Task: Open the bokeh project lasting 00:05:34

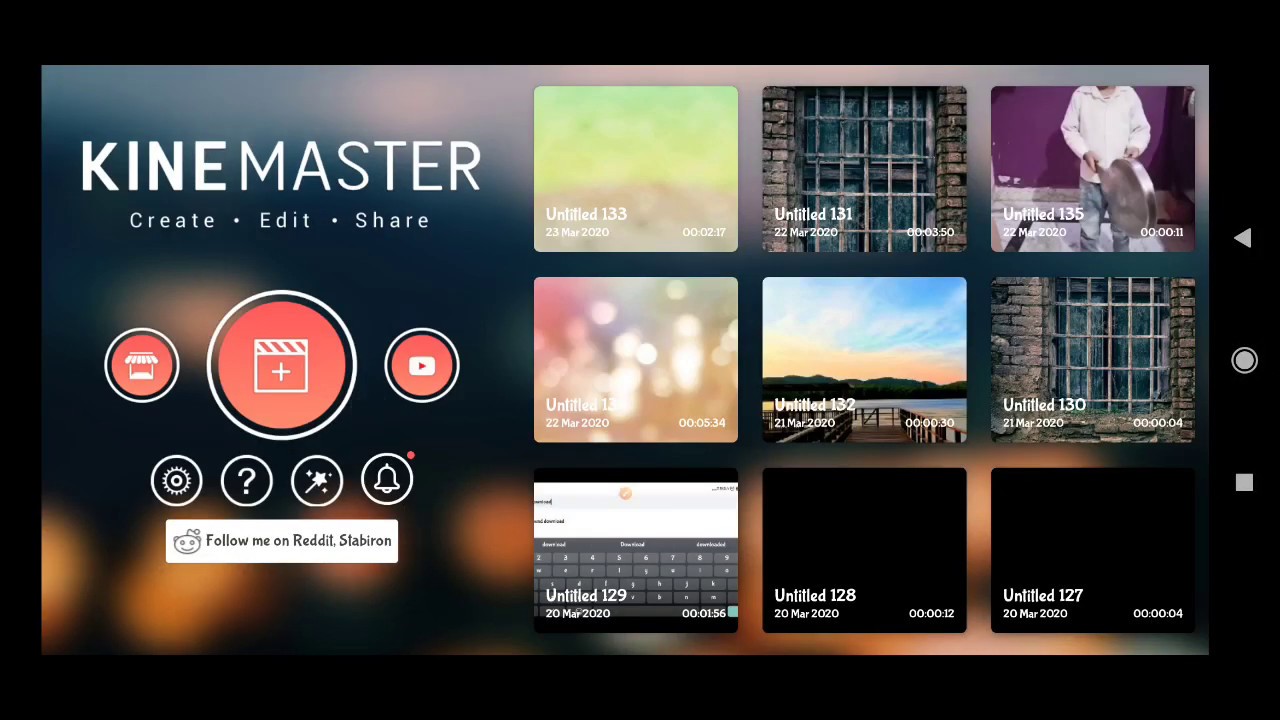Action: pos(636,360)
